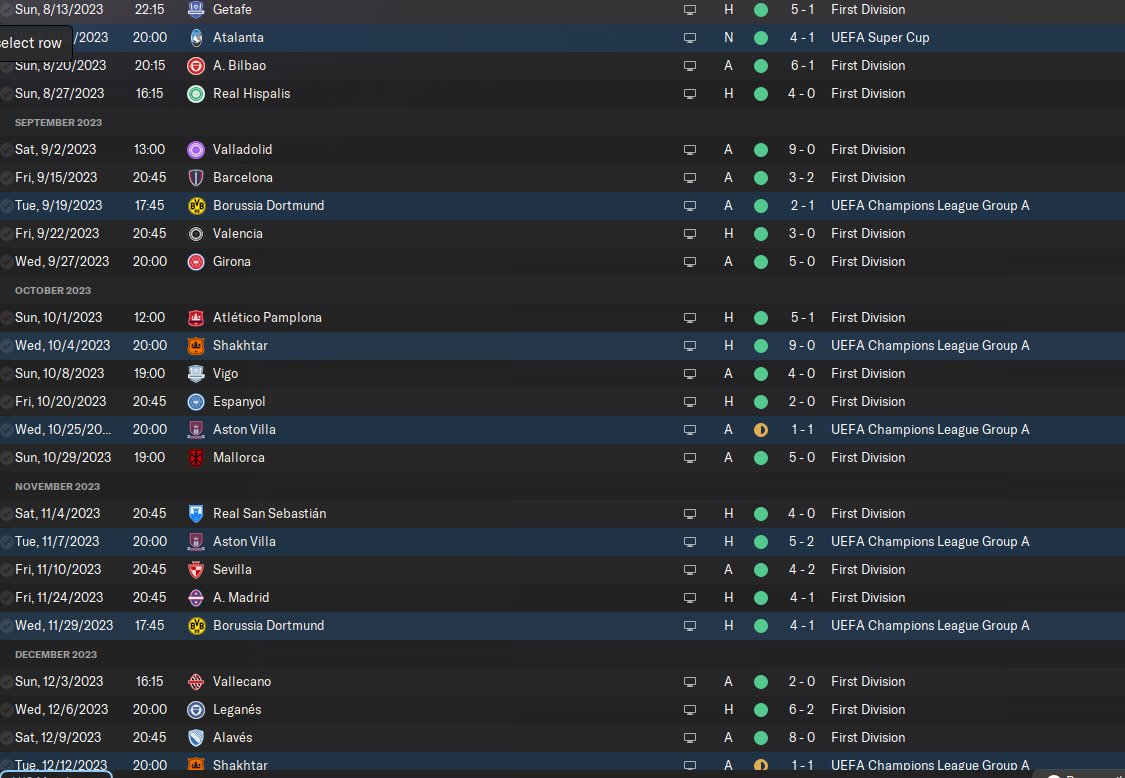Click TV broadcast icon for Shakhtar 10/4/2023 match
This screenshot has width=1125, height=778.
coord(689,346)
